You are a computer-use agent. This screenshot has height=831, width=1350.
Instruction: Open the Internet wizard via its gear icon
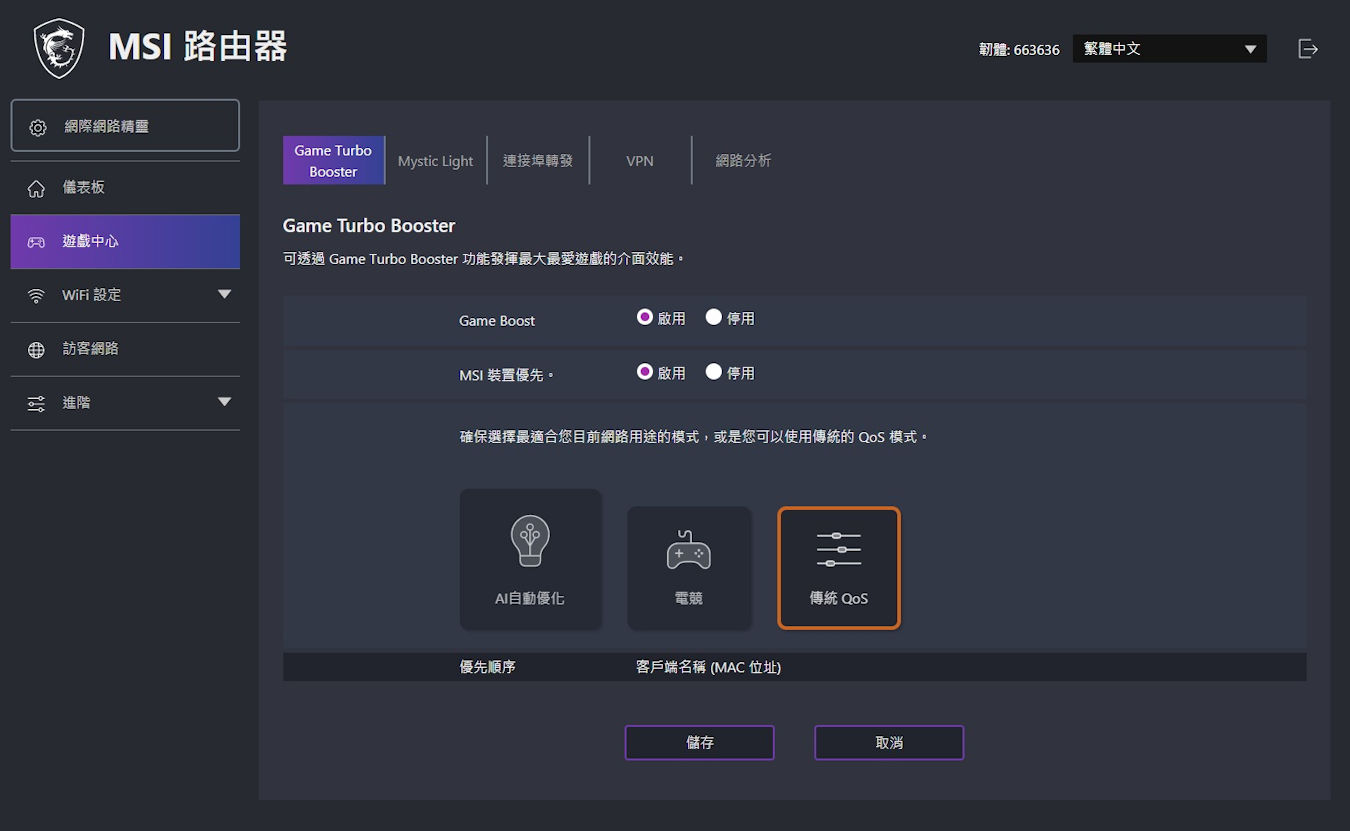coord(38,127)
